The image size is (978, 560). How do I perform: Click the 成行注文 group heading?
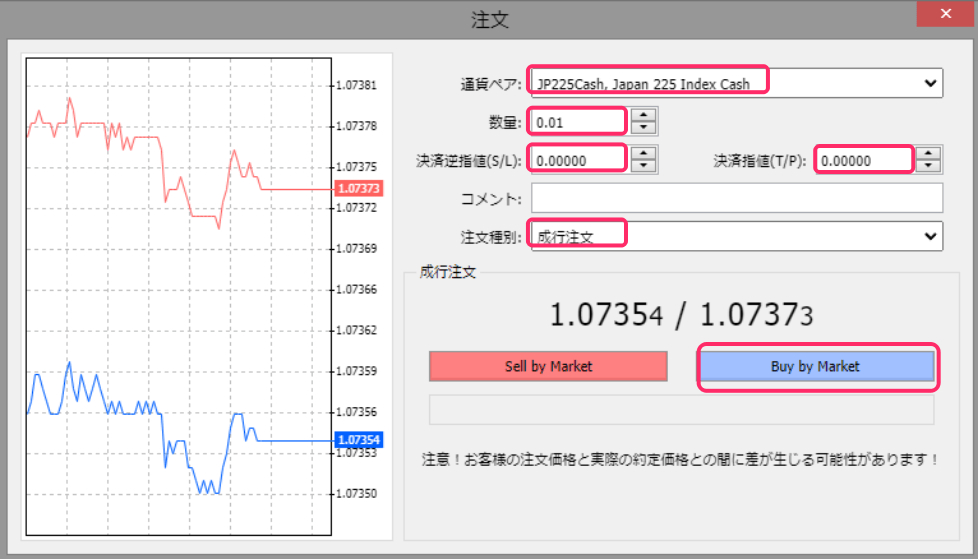[x=448, y=272]
